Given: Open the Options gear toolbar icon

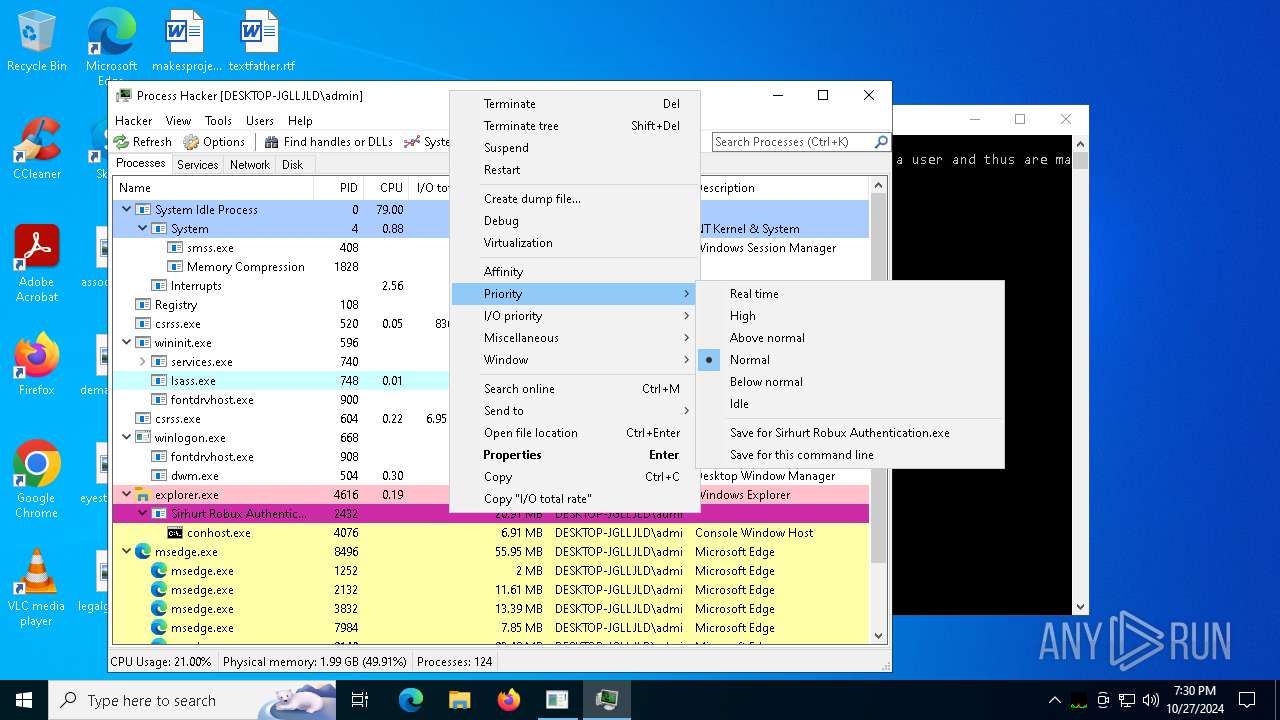Looking at the screenshot, I should click(x=191, y=142).
